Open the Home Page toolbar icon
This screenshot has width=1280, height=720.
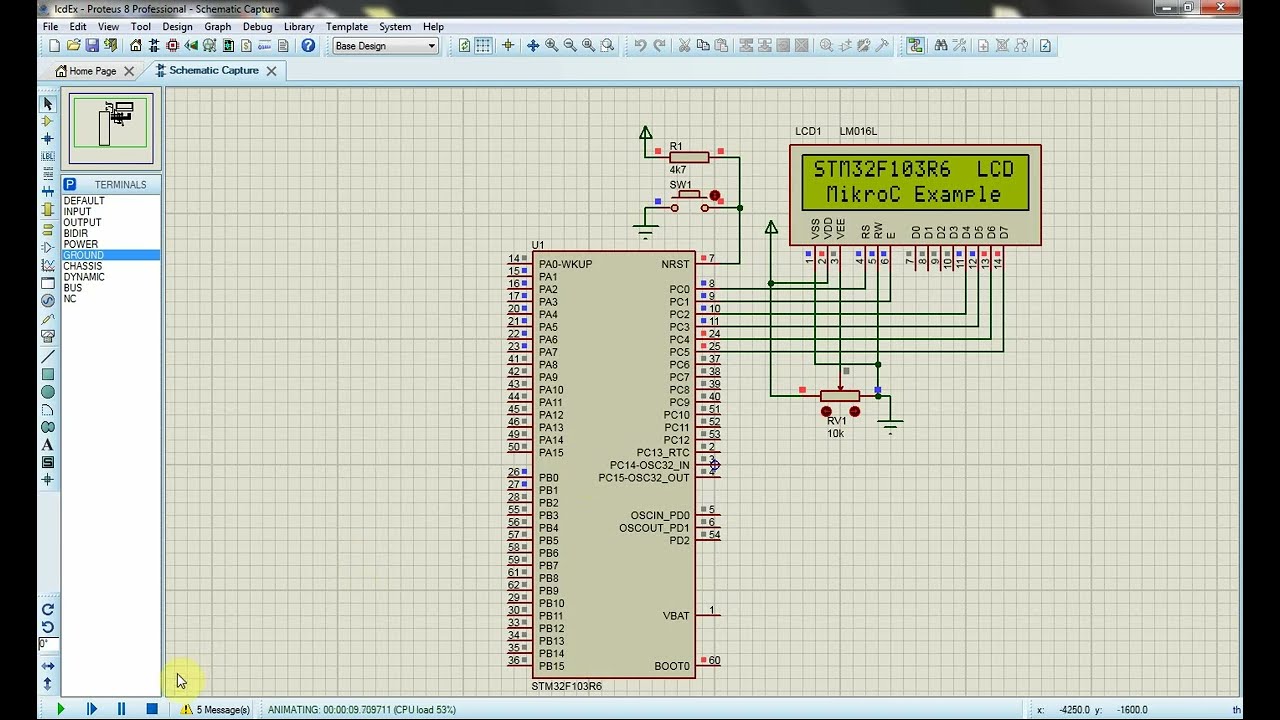click(x=136, y=46)
